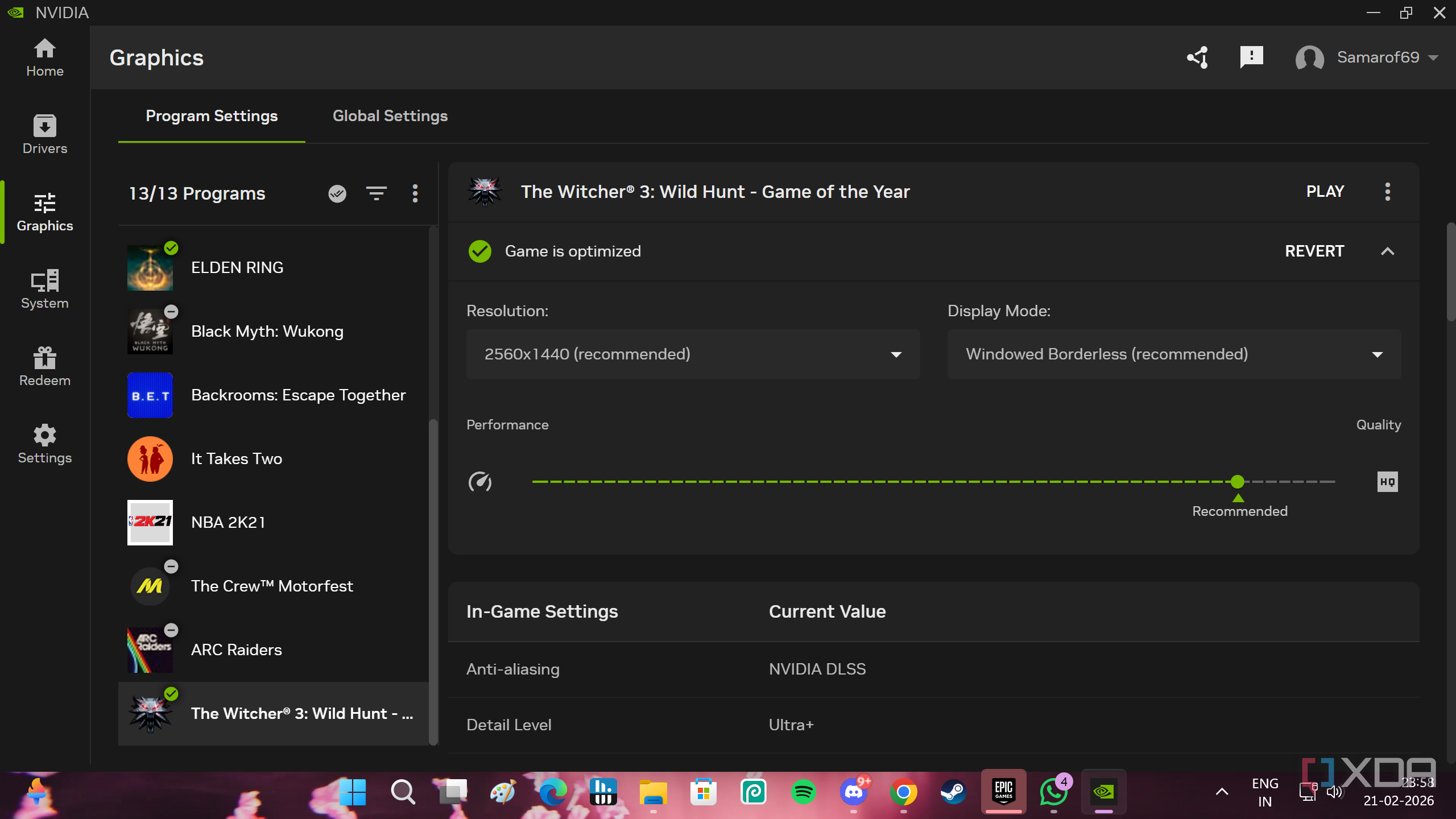Select the Program Settings tab
Image resolution: width=1456 pixels, height=819 pixels.
pyautogui.click(x=212, y=116)
